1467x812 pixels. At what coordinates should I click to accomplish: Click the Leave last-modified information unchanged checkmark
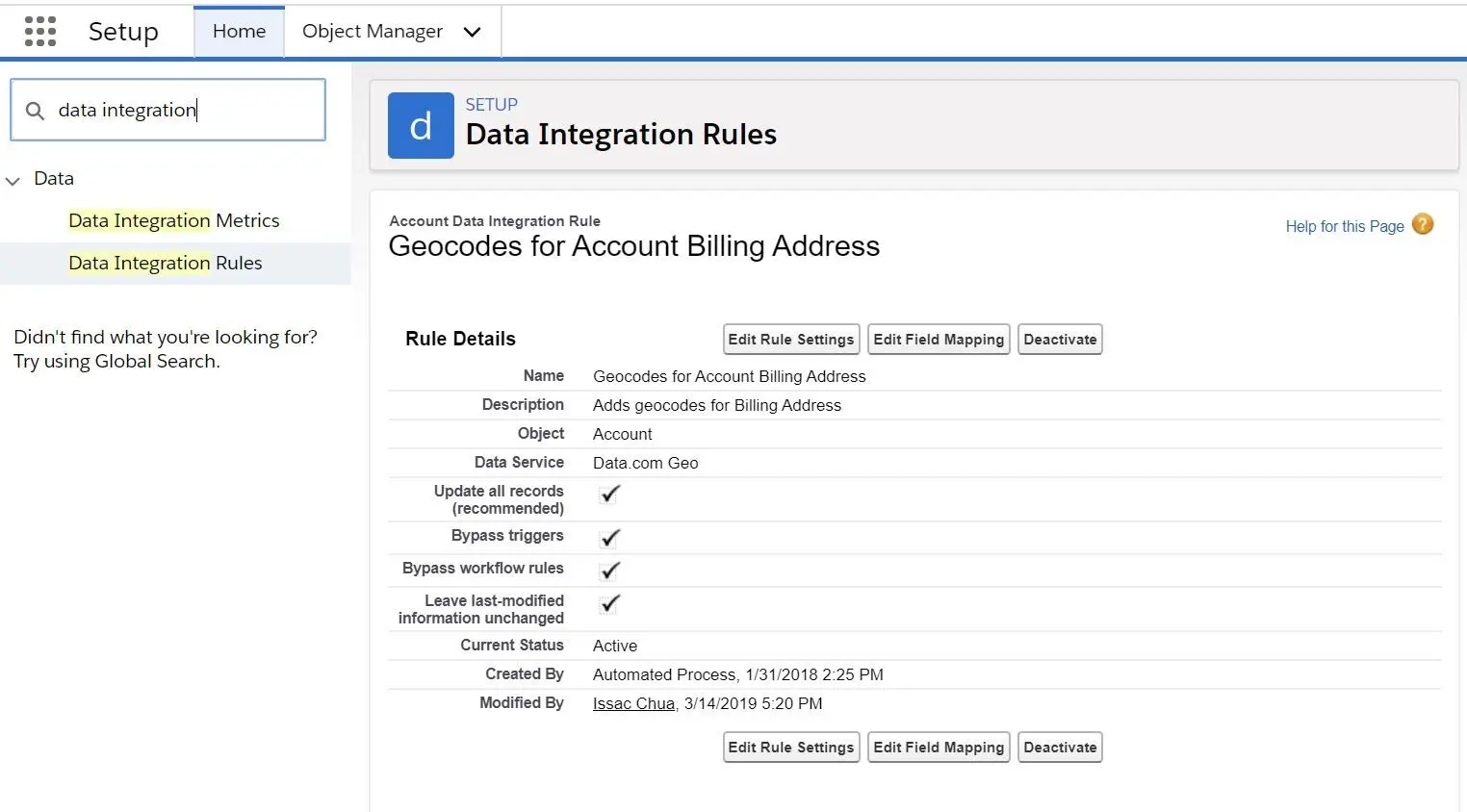click(610, 604)
